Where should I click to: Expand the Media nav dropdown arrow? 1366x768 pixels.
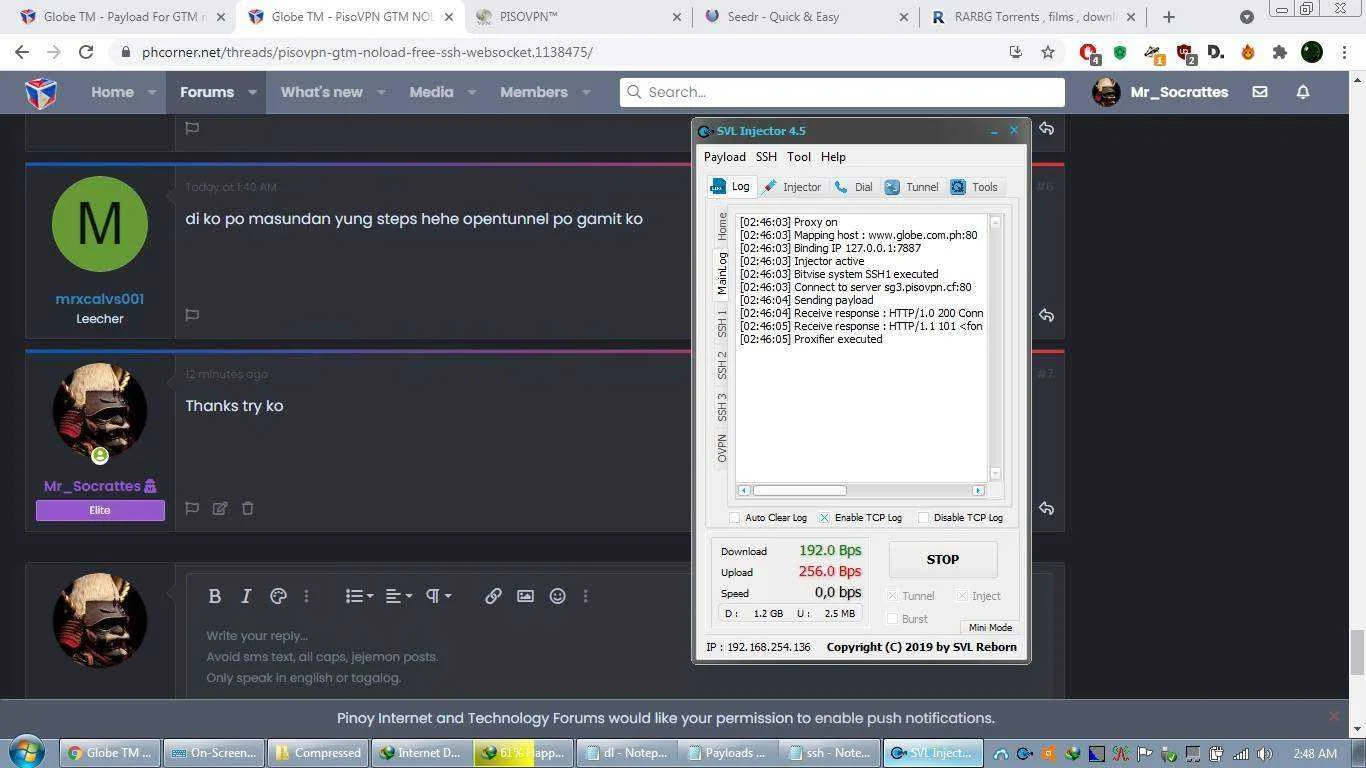point(472,92)
